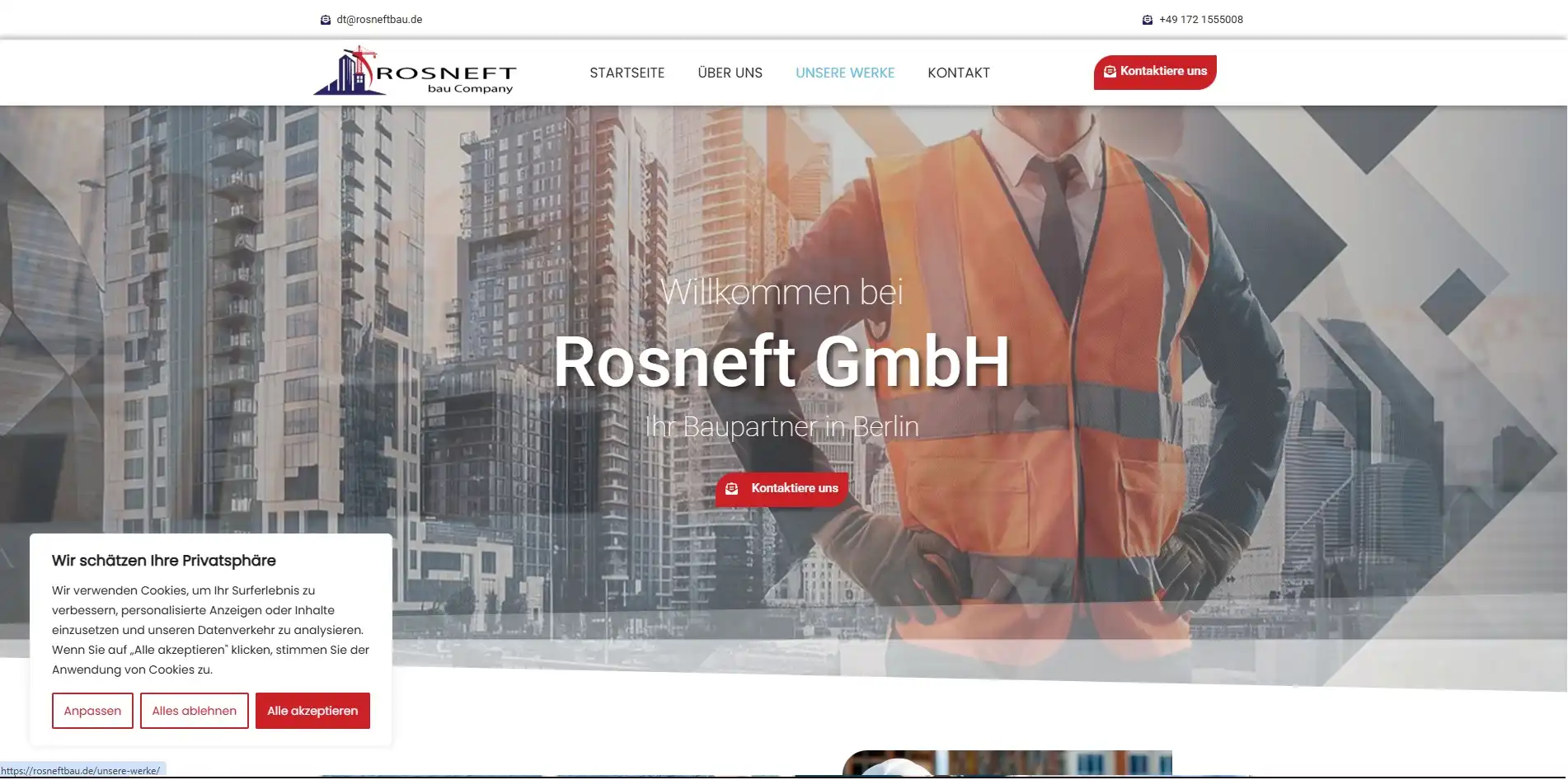Image resolution: width=1568 pixels, height=780 pixels.
Task: Click the icon inside the header Kontaktiere uns button
Action: click(x=1110, y=72)
